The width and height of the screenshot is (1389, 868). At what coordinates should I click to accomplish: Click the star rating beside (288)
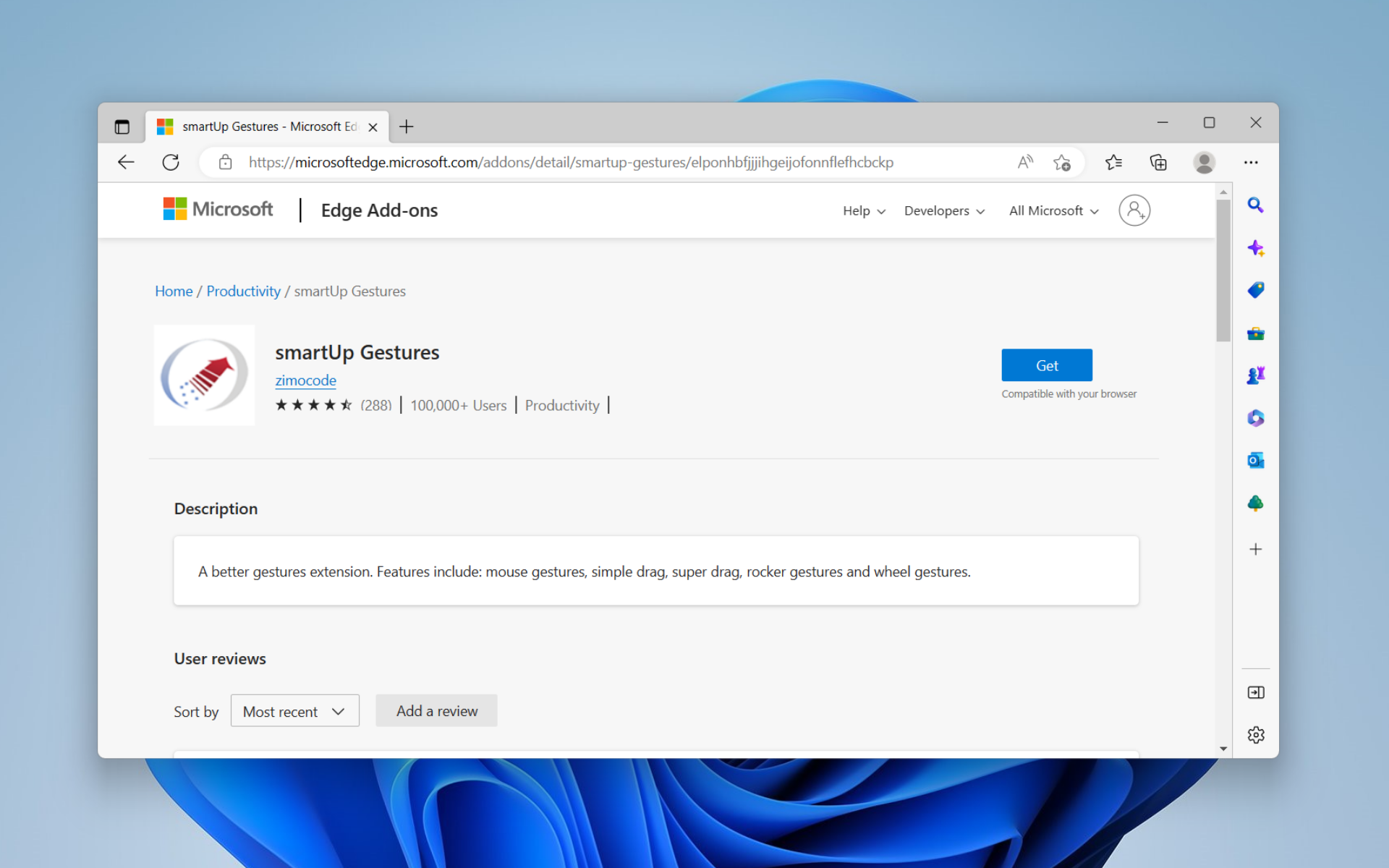click(313, 405)
